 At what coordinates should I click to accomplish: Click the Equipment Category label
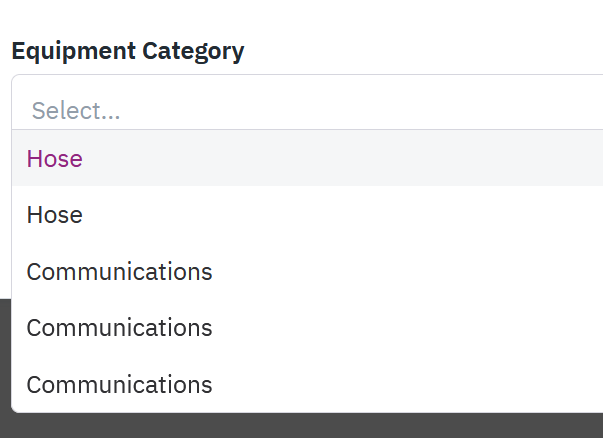127,51
